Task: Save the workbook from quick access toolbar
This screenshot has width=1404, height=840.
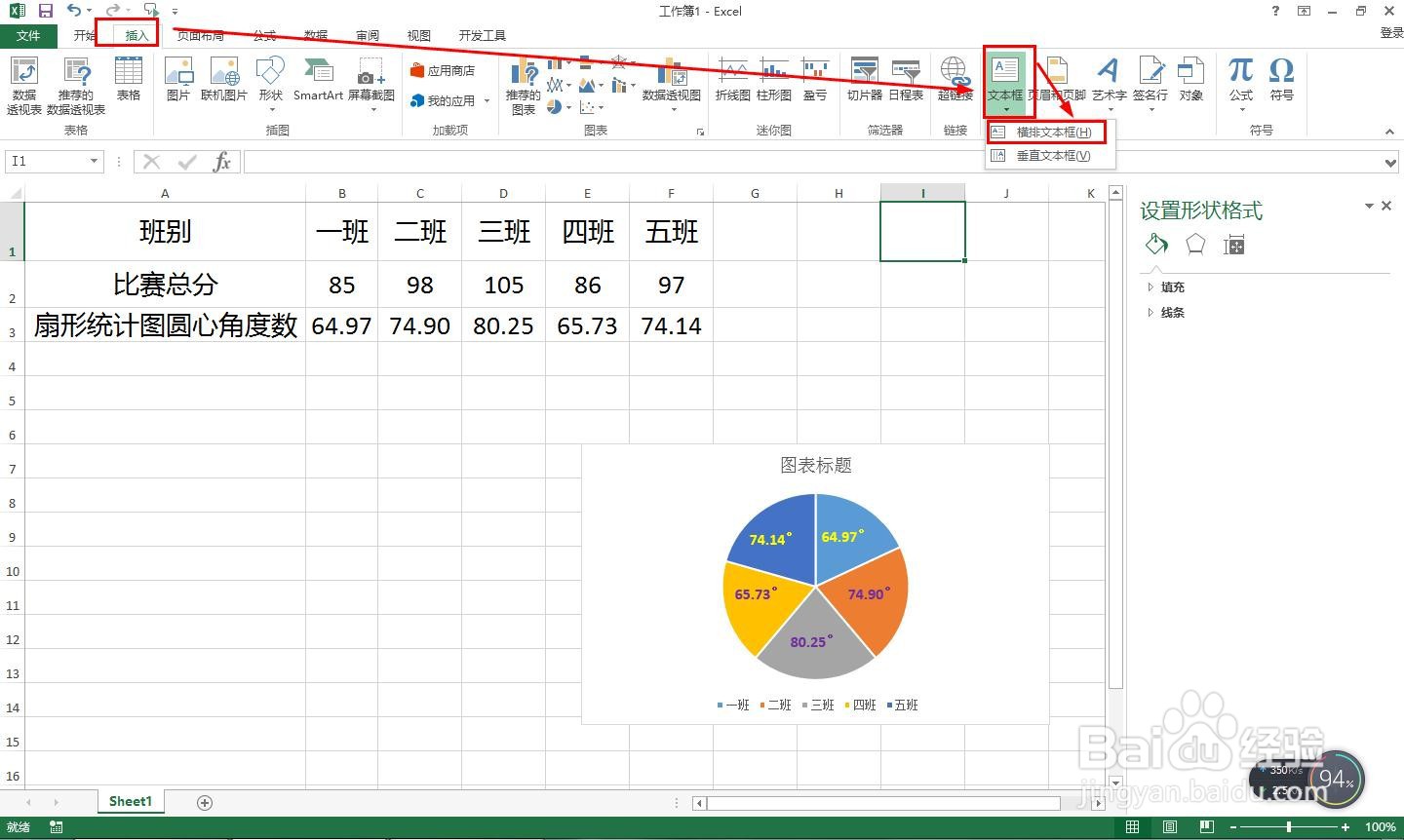Action: [46, 11]
